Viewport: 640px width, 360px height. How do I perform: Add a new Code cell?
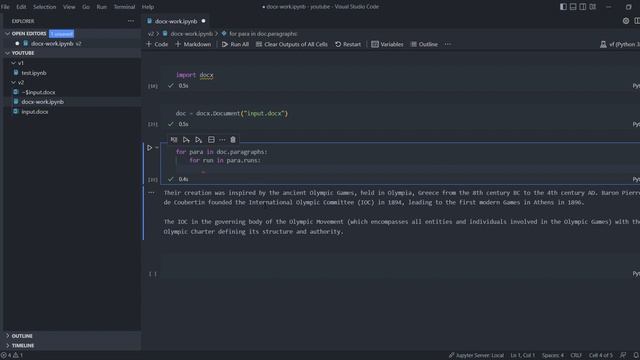[157, 44]
